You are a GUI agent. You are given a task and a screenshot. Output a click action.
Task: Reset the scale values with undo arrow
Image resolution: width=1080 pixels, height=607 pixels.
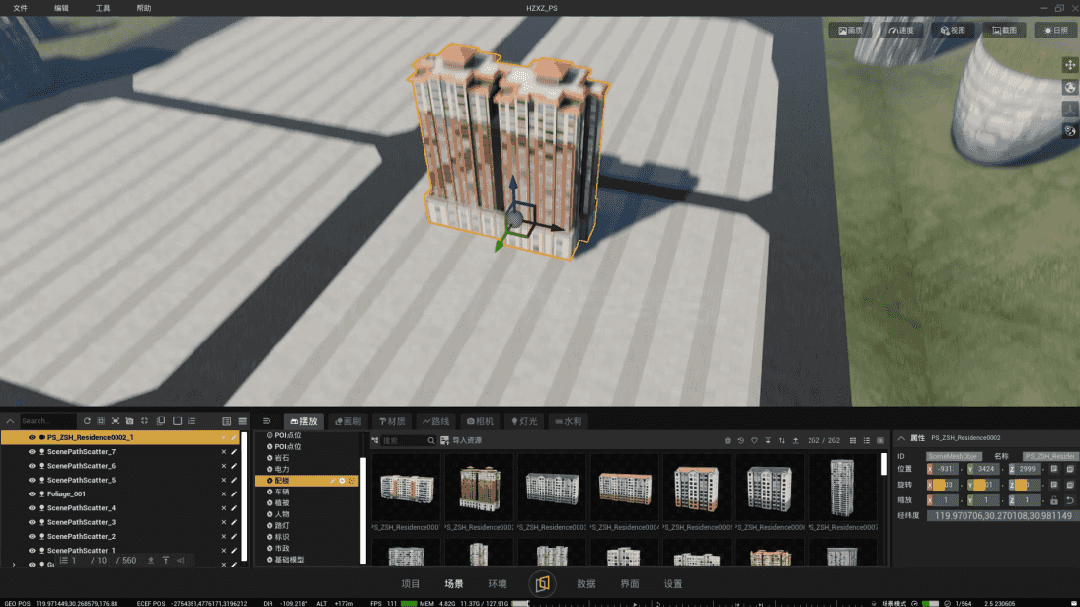point(1070,500)
